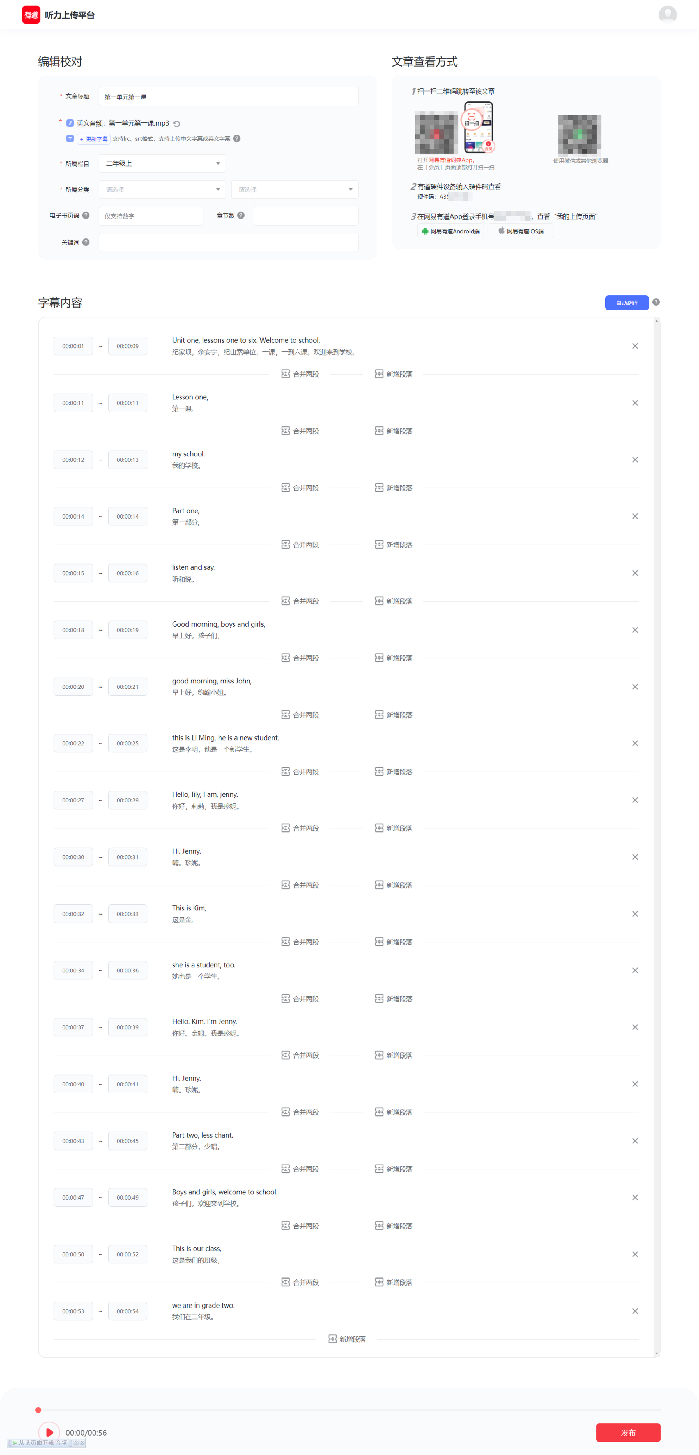The image size is (699, 1455).
Task: Click 合并两段 below the 'Part one' segment
Action: pos(301,544)
